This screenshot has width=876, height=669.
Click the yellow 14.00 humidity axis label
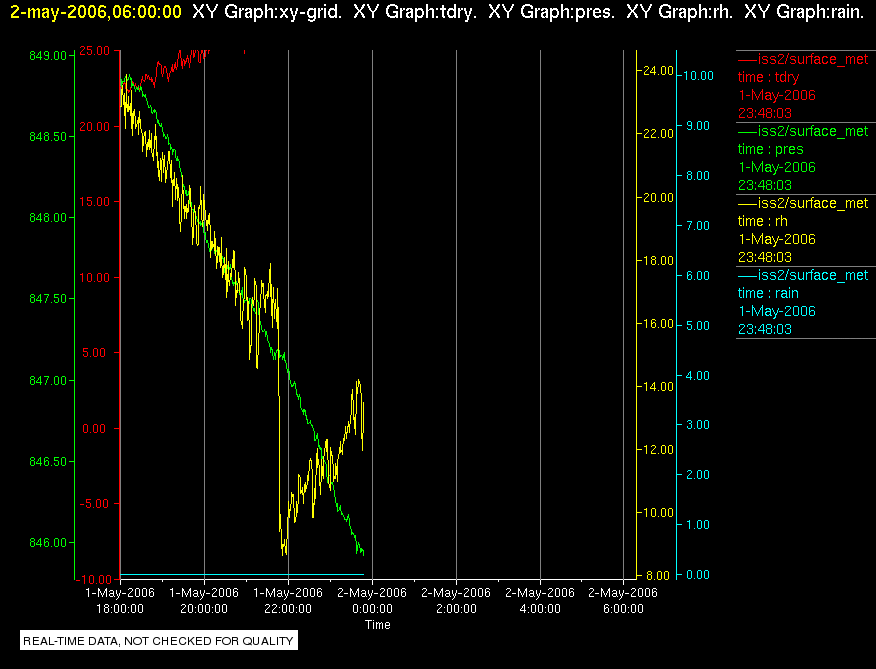(658, 387)
